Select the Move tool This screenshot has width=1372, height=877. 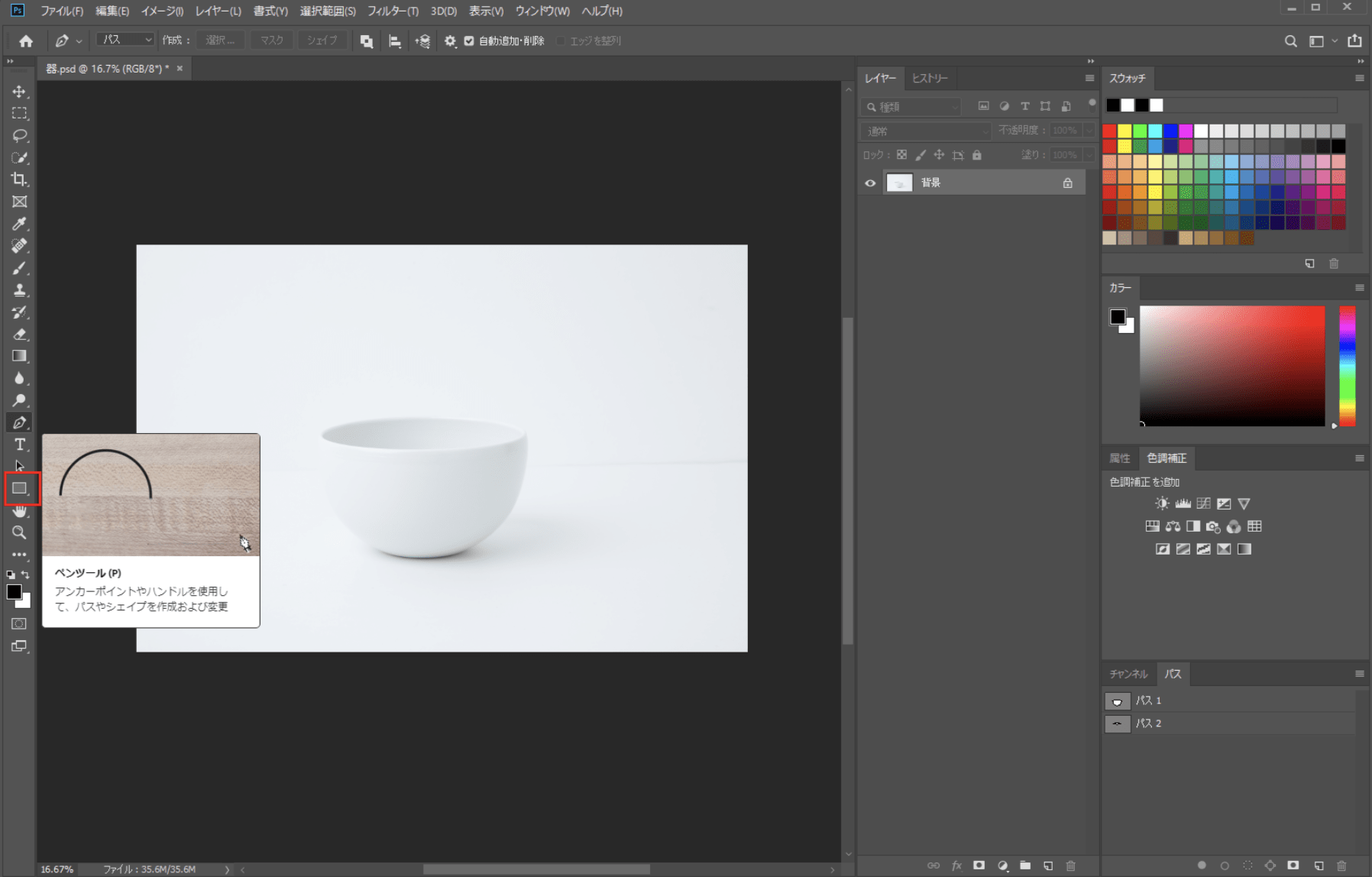click(x=19, y=92)
